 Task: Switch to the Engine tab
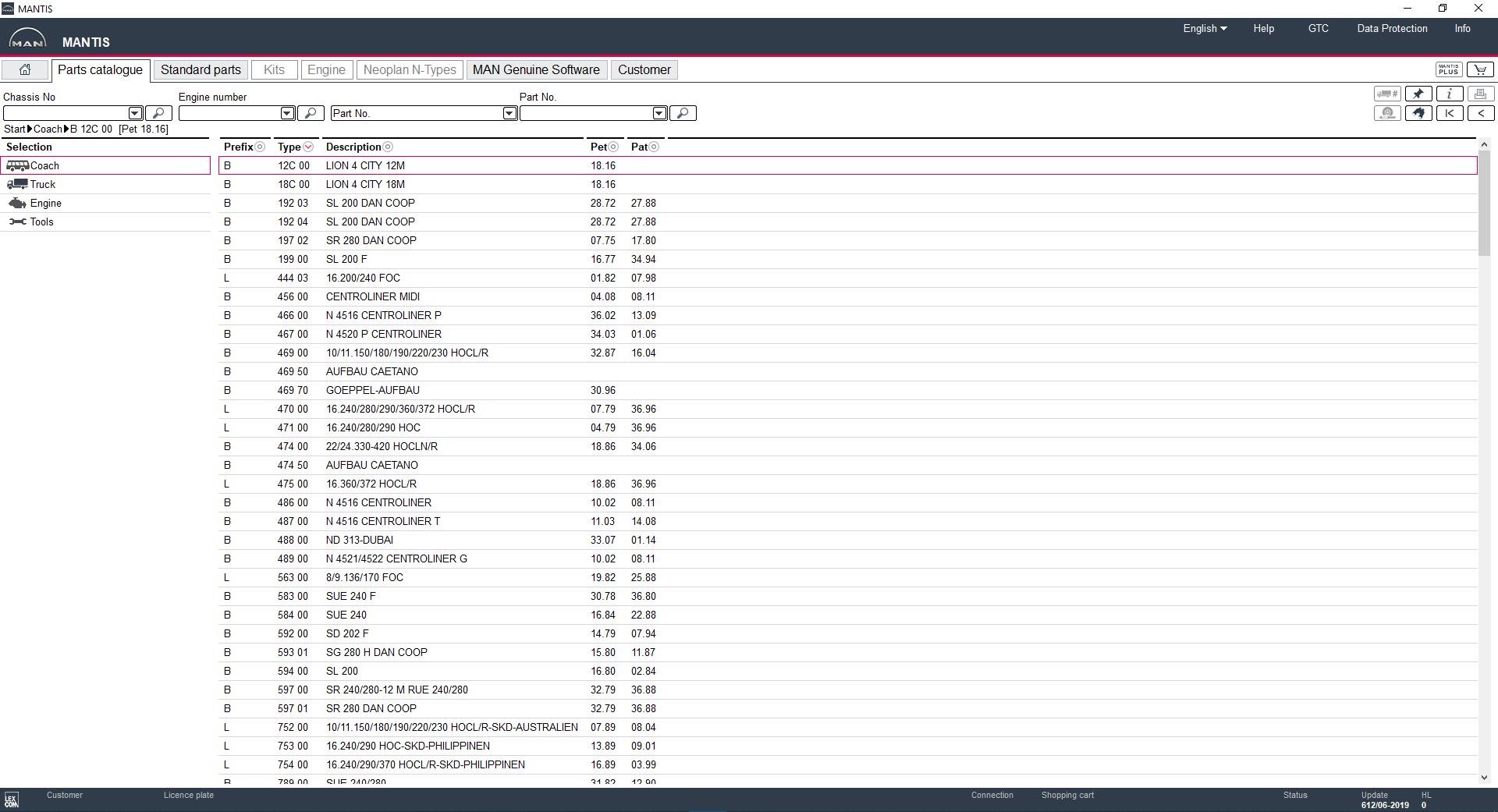[326, 70]
